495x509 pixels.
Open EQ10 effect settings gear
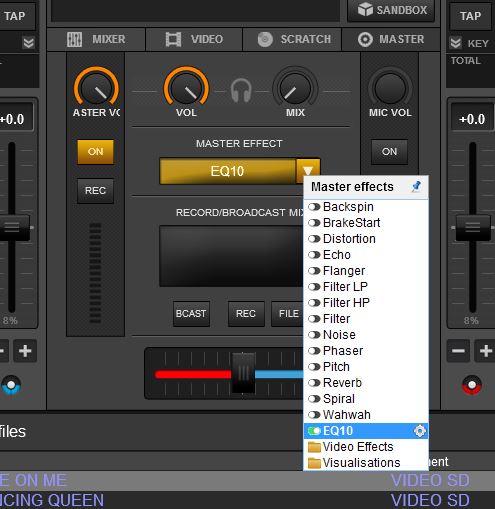tap(420, 431)
